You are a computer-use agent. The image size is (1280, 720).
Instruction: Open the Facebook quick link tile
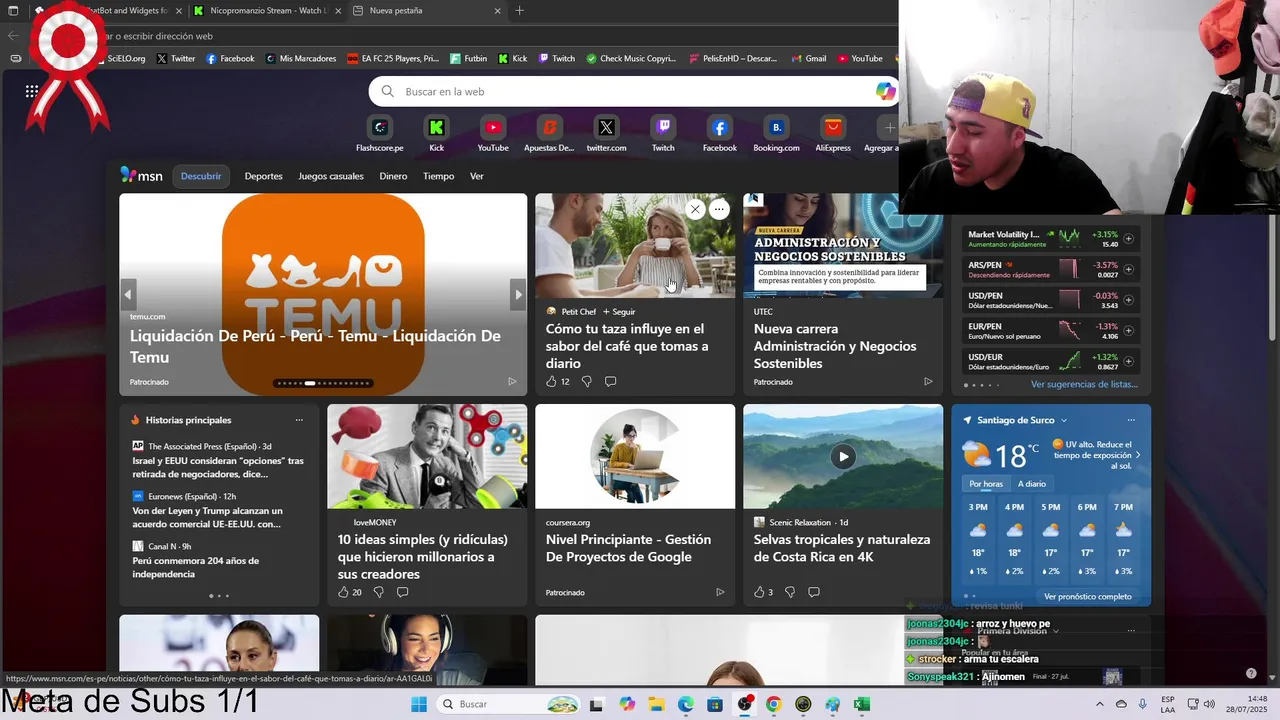click(x=720, y=134)
